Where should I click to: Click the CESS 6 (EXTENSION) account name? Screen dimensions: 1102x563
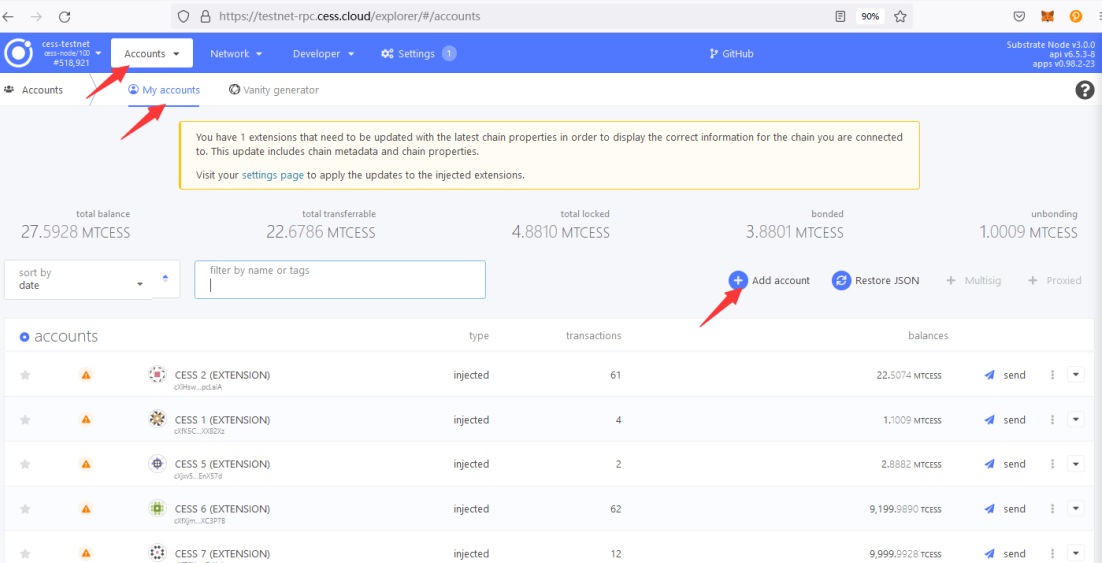(222, 509)
